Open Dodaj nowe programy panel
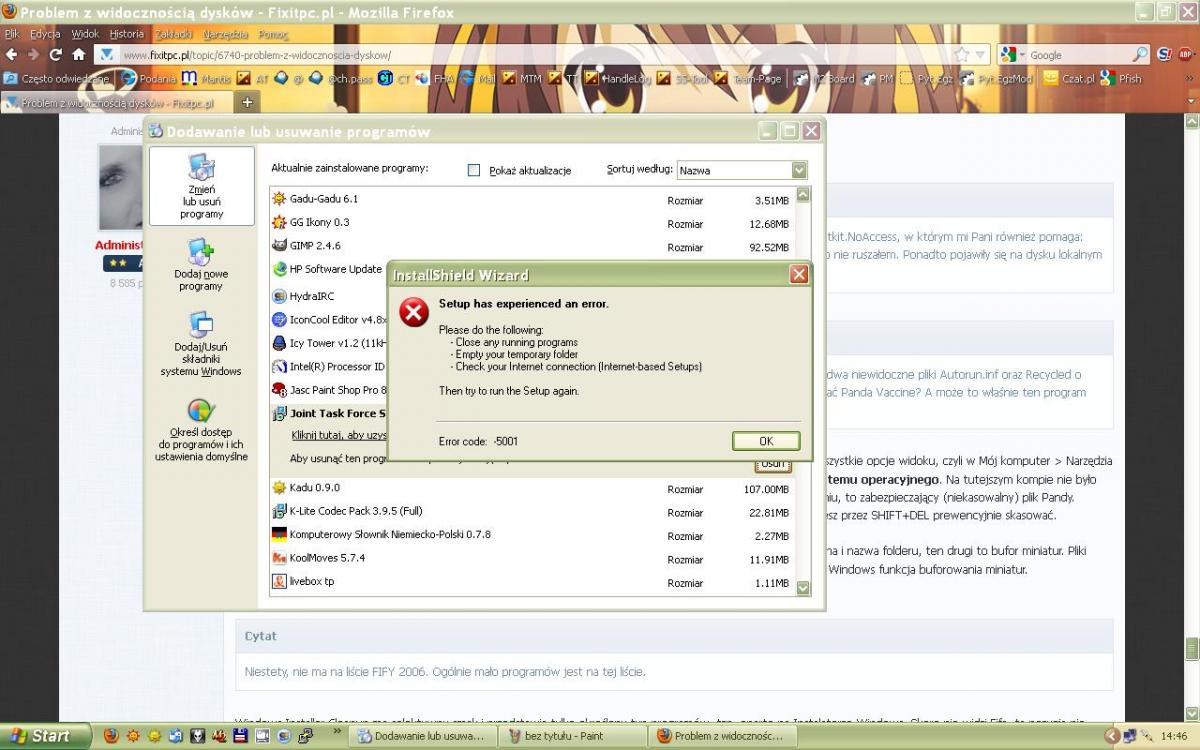 tap(201, 265)
